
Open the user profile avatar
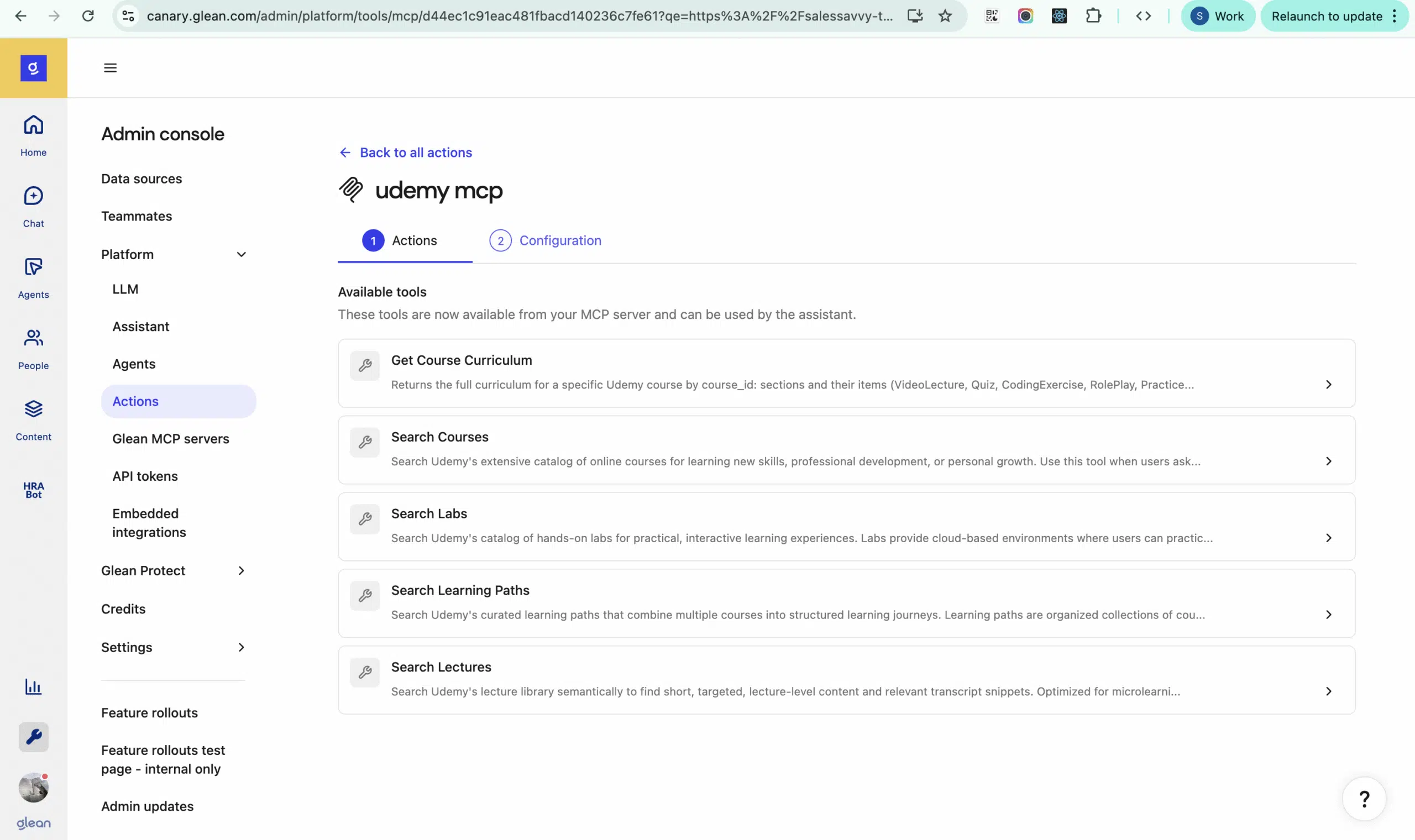tap(33, 788)
